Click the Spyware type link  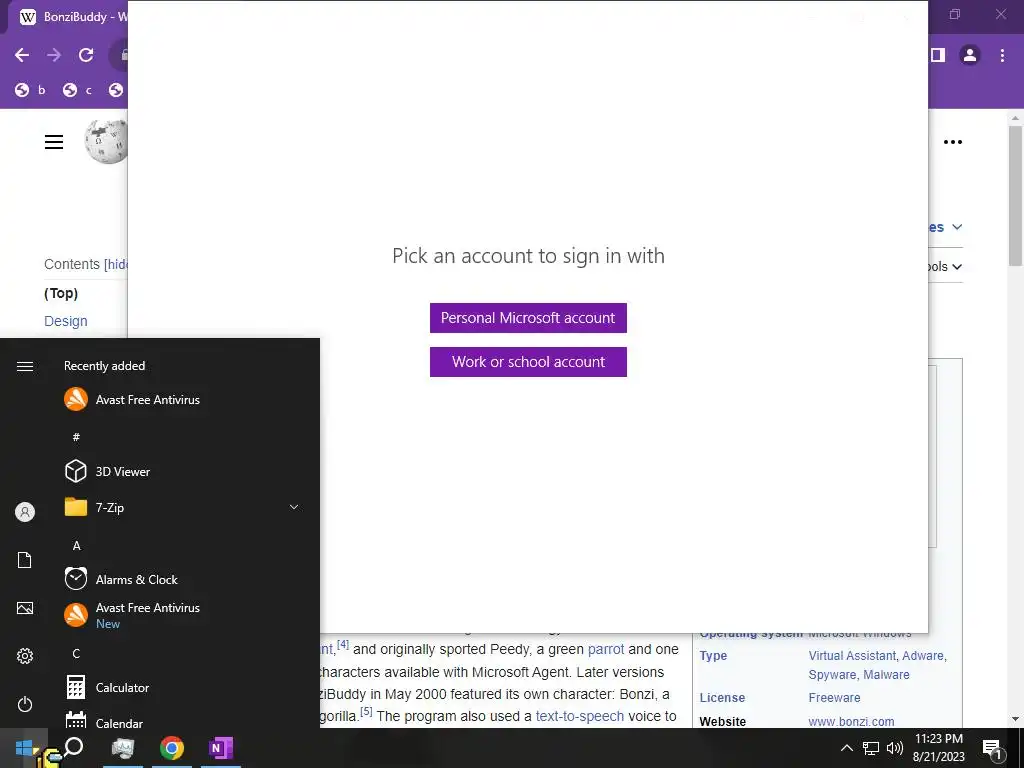(x=832, y=675)
